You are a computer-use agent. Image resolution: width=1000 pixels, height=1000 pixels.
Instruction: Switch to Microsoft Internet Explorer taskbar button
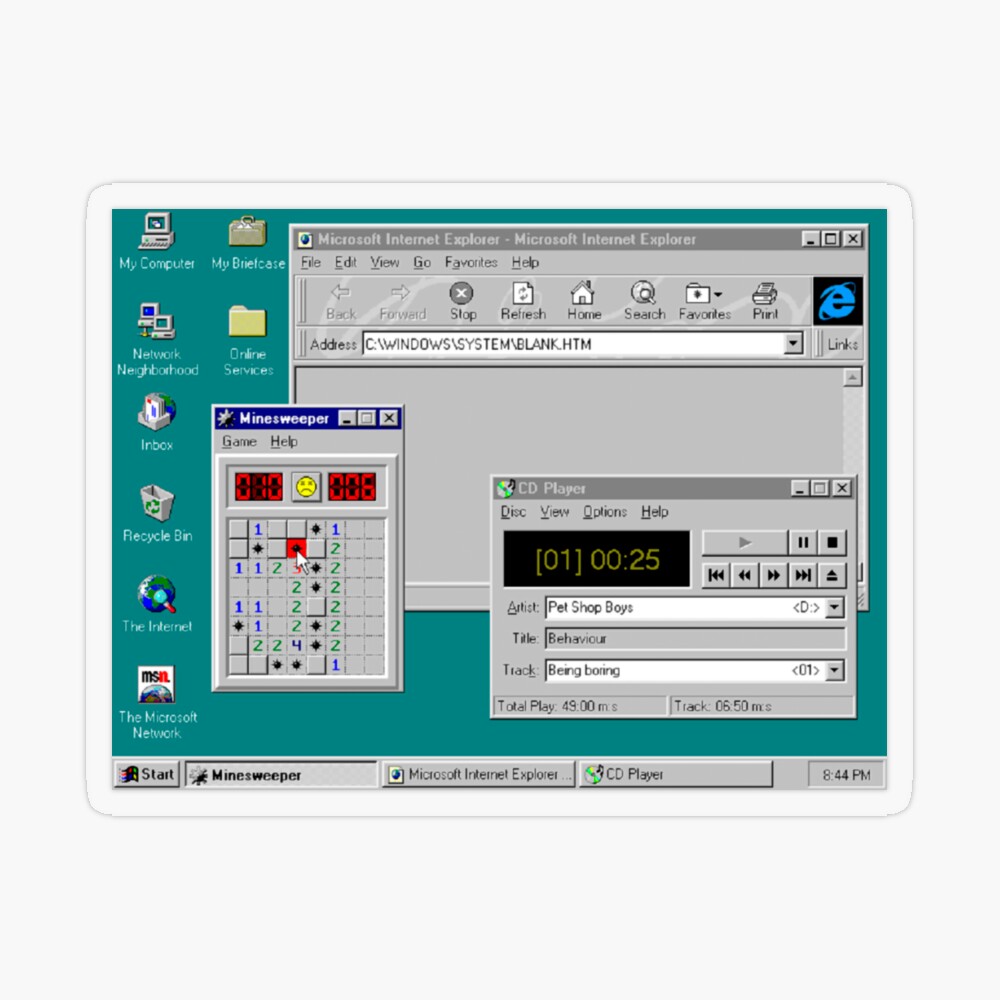479,774
